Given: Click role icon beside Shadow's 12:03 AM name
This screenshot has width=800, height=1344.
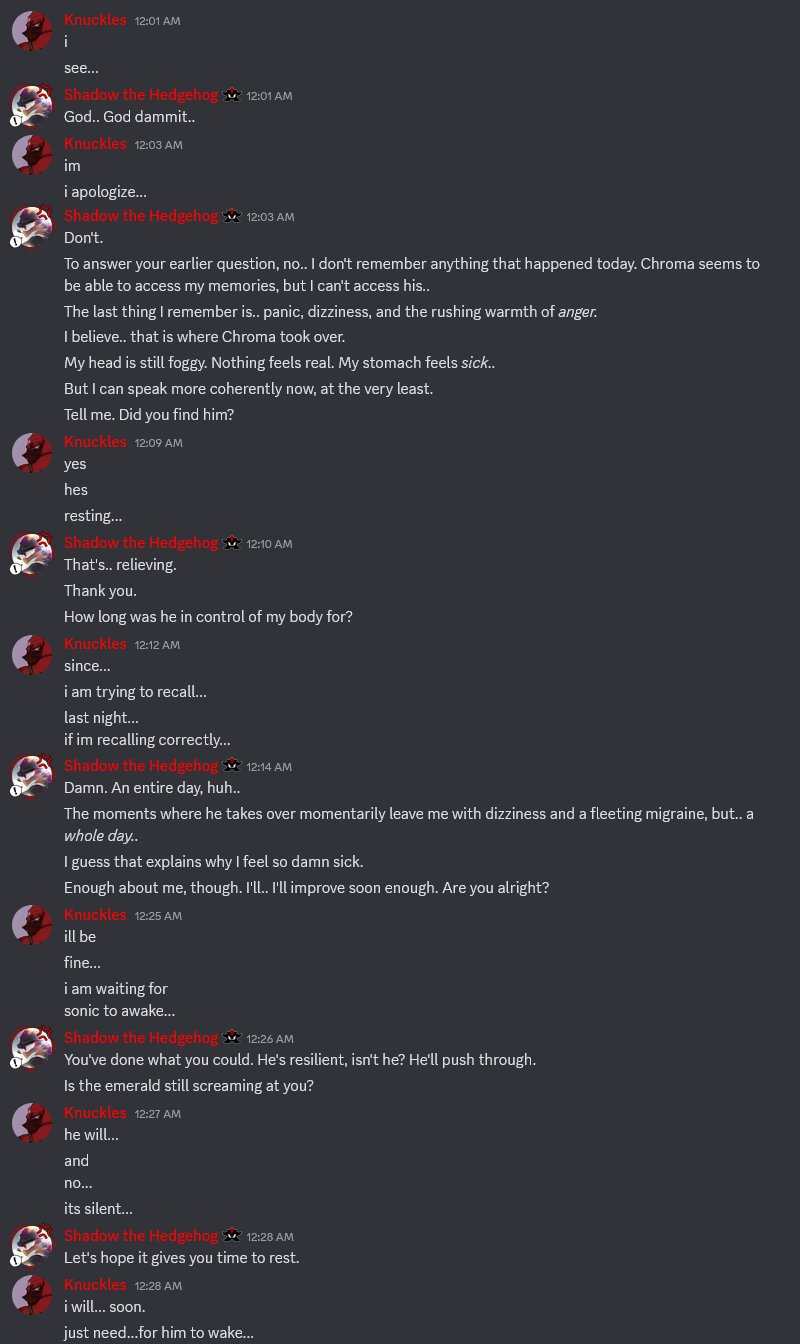Looking at the screenshot, I should [232, 216].
